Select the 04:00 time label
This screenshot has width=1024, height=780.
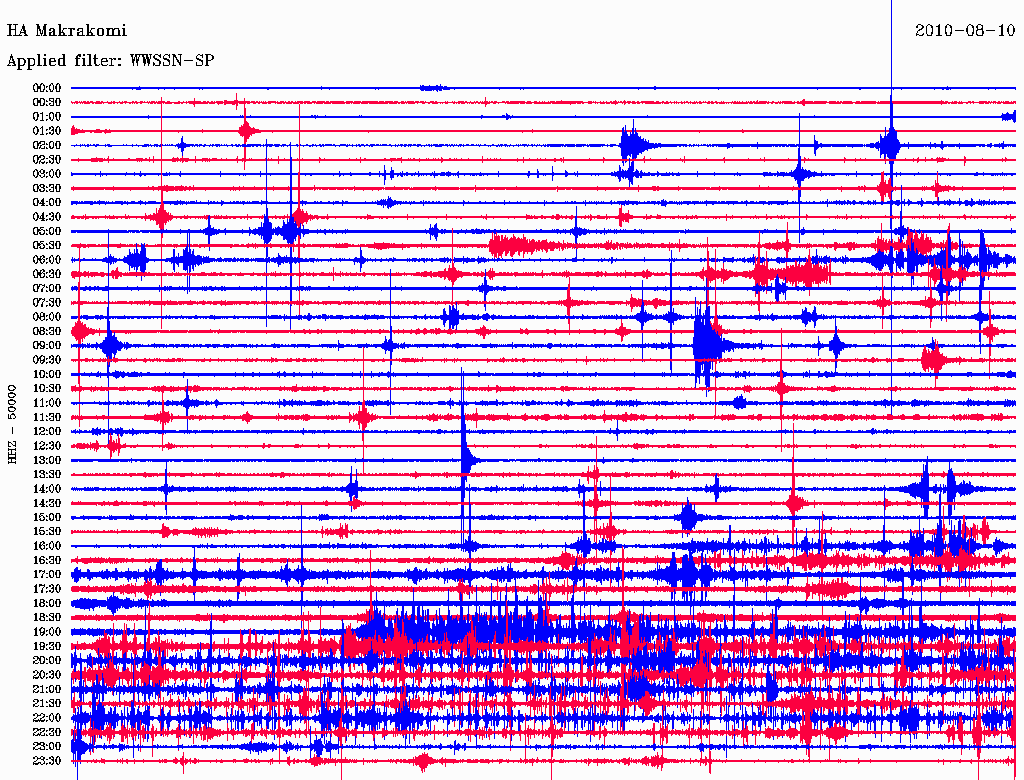(46, 203)
